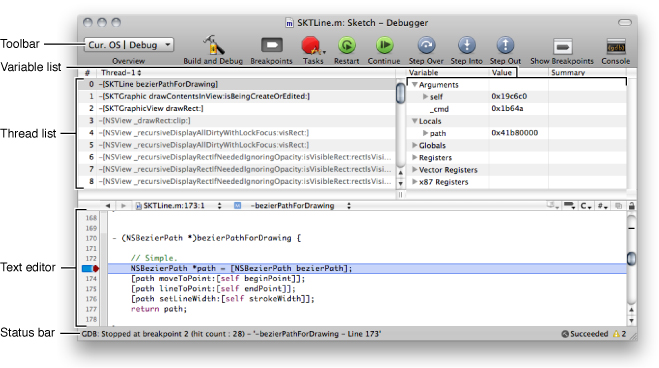Image resolution: width=659 pixels, height=368 pixels.
Task: Go forward in editor file history
Action: tap(123, 206)
